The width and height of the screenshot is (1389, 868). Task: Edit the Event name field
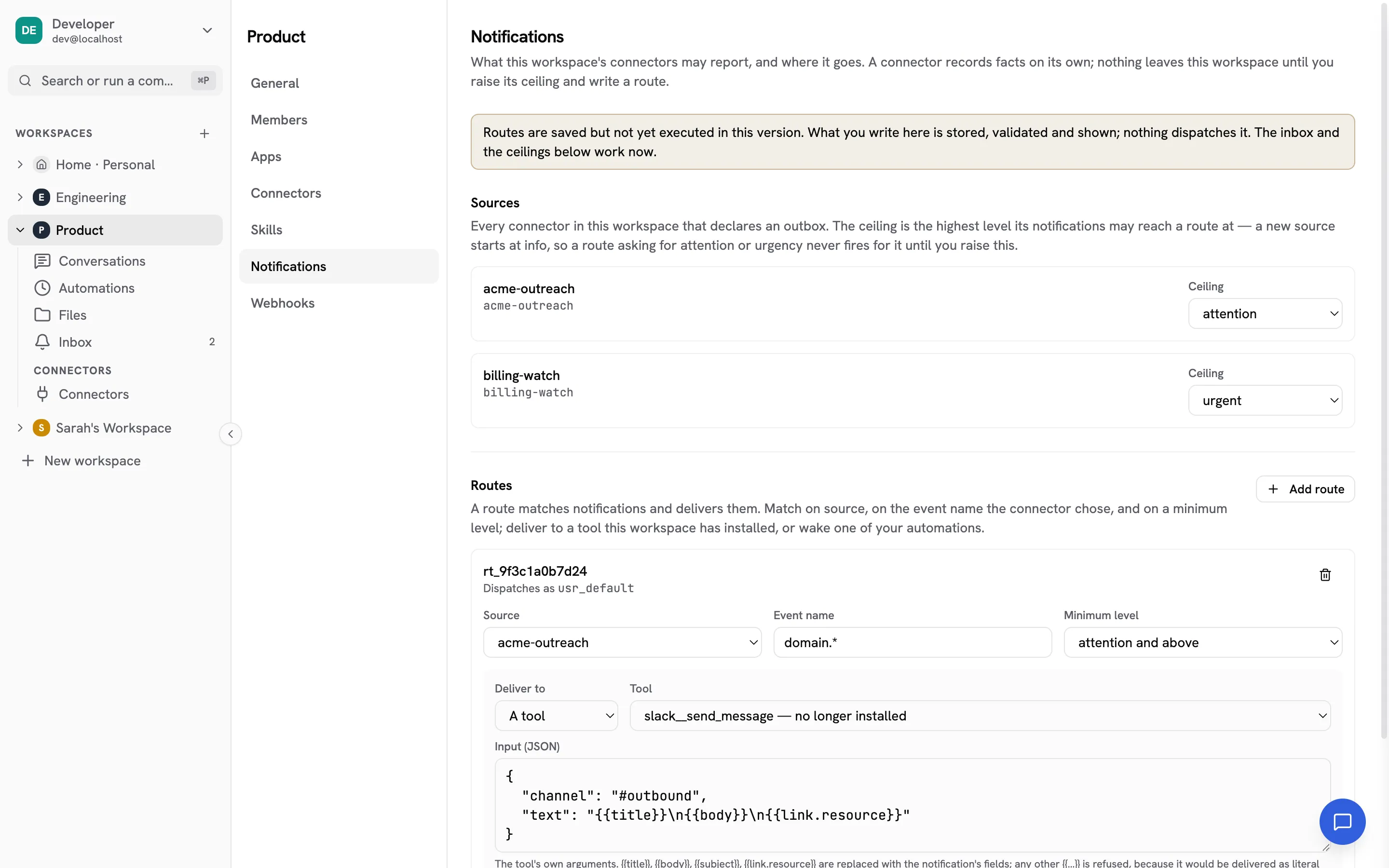pyautogui.click(x=912, y=642)
